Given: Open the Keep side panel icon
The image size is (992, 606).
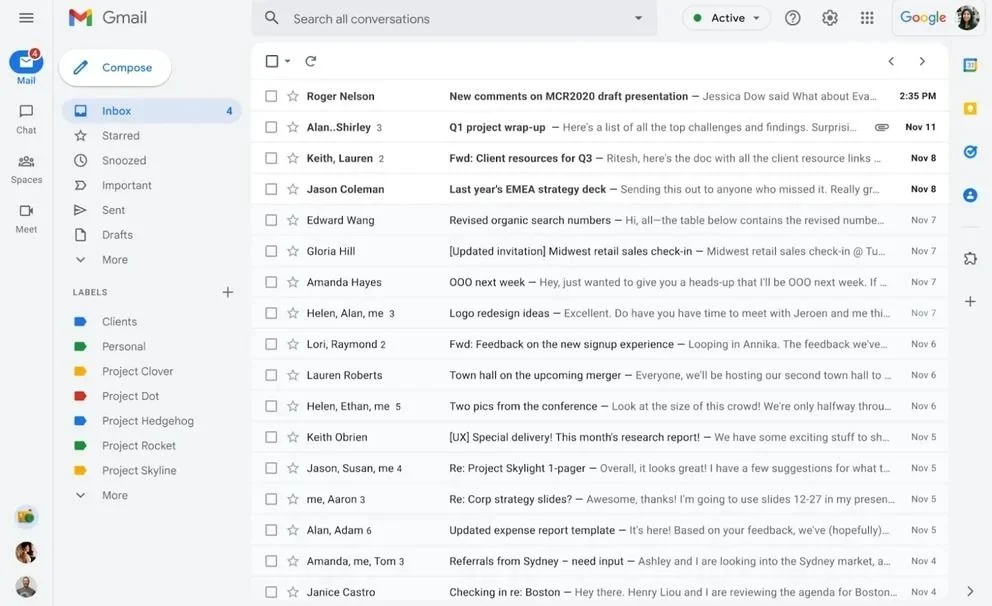Looking at the screenshot, I should point(970,108).
